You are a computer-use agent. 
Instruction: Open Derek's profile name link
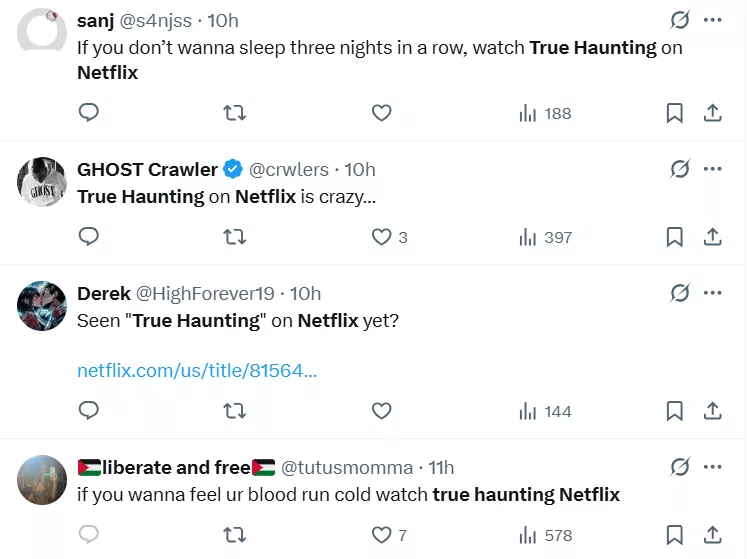(104, 293)
